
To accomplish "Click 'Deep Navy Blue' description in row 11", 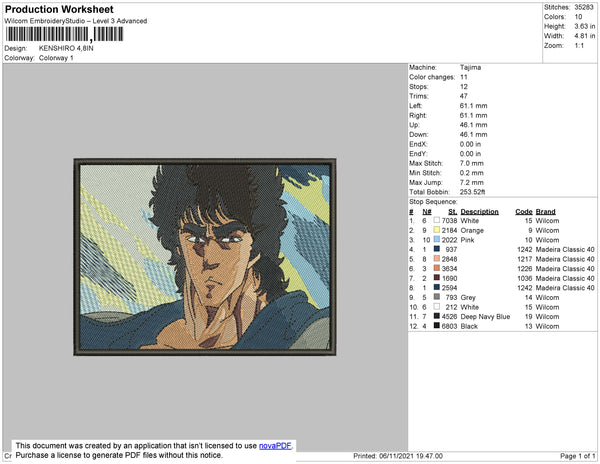I will (x=485, y=317).
